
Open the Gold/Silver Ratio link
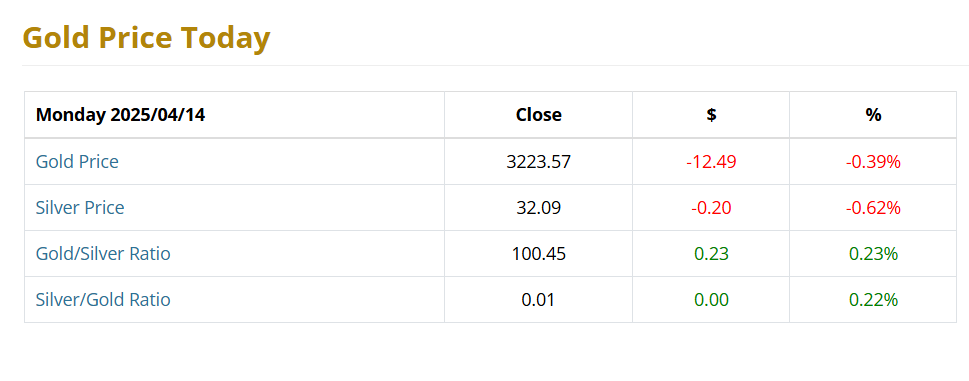coord(103,254)
